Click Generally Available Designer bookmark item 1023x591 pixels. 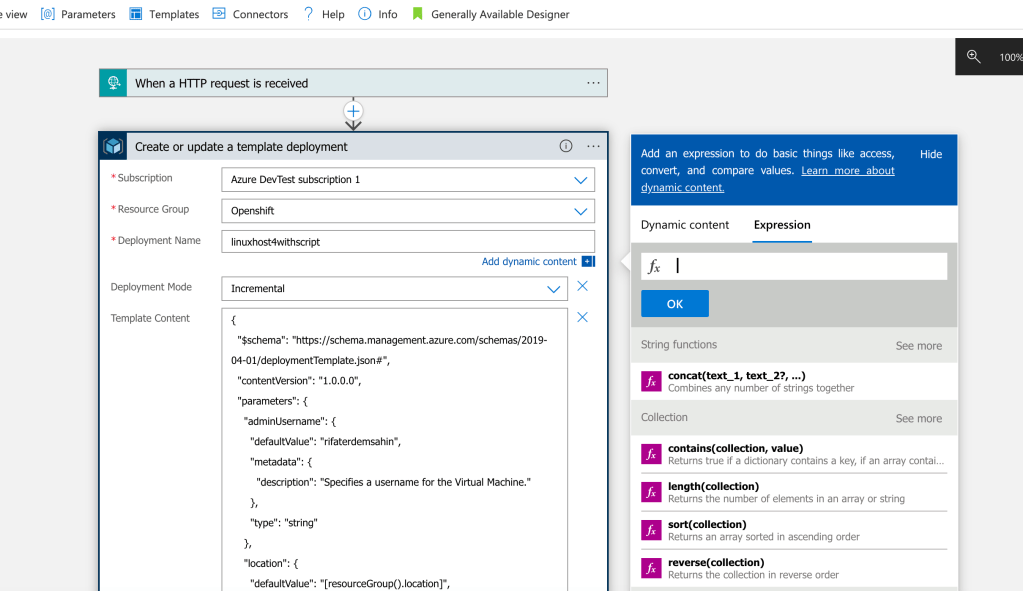pos(490,14)
